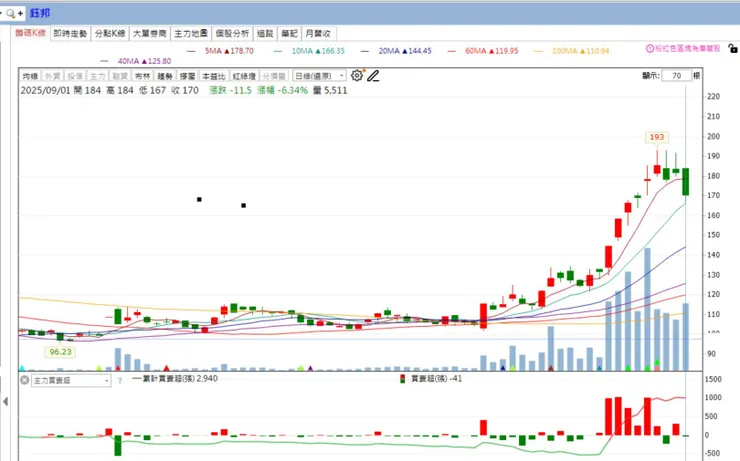
Task: Open 主力買賣超 indicator dropdown
Action: tap(71, 380)
